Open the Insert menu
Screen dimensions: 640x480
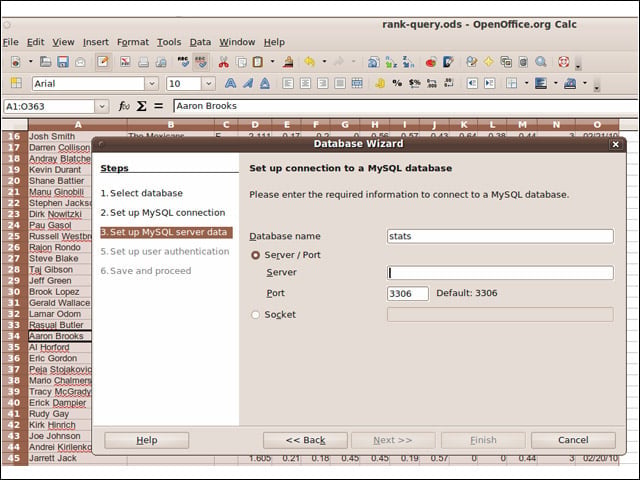(96, 42)
